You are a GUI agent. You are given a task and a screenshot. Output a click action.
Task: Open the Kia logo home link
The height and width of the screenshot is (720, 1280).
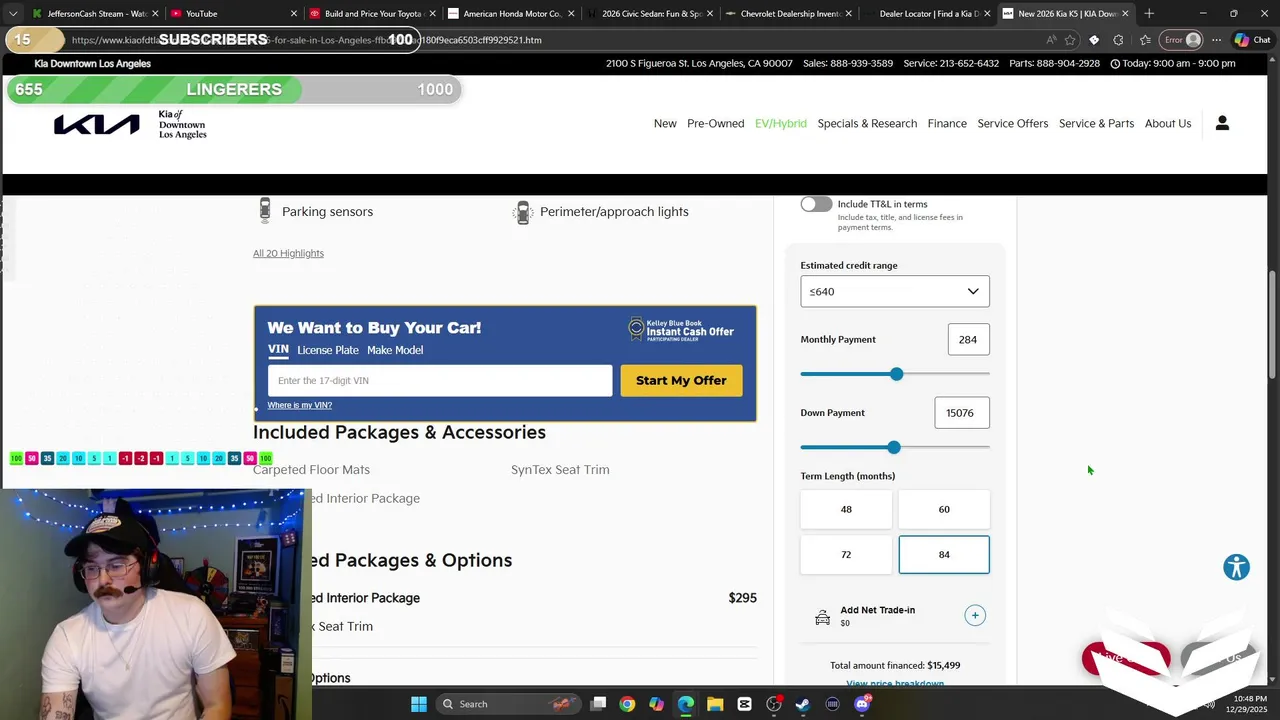pyautogui.click(x=97, y=124)
